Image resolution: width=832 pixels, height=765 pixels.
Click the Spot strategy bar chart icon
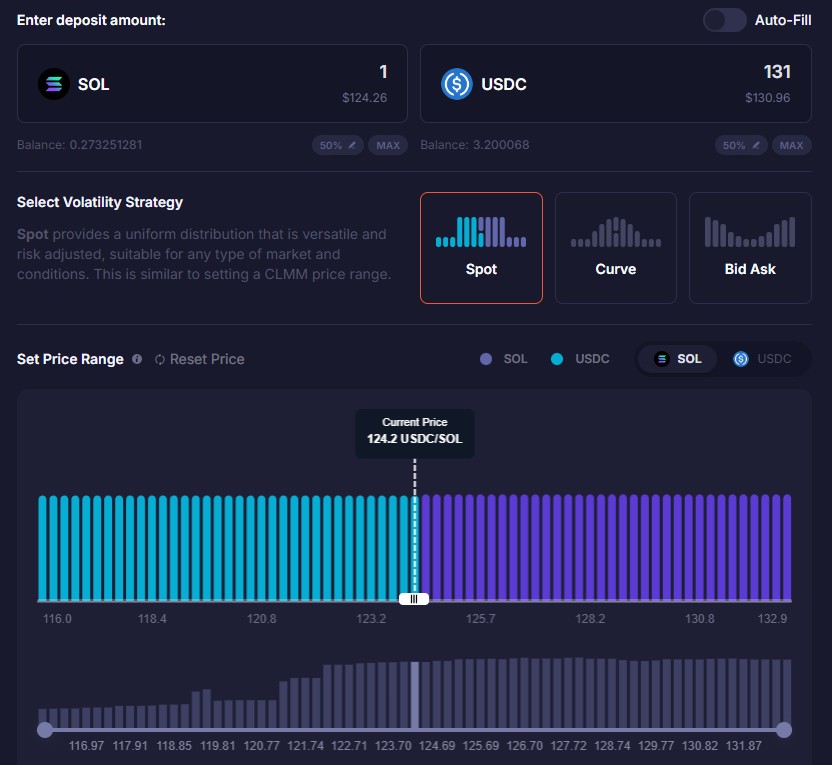(481, 232)
